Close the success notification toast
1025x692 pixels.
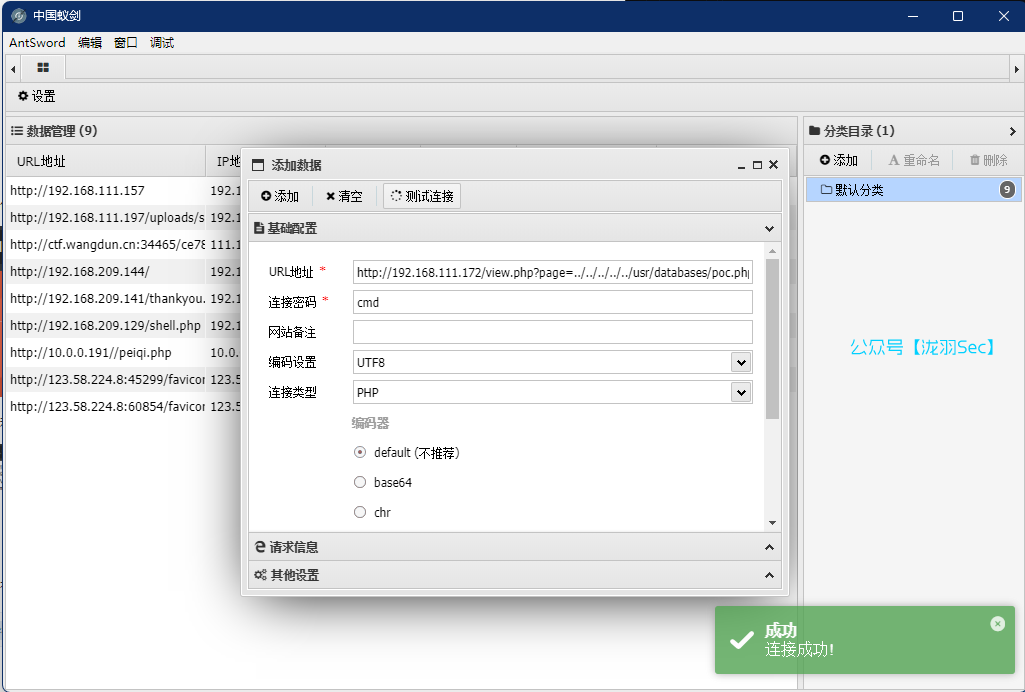997,624
